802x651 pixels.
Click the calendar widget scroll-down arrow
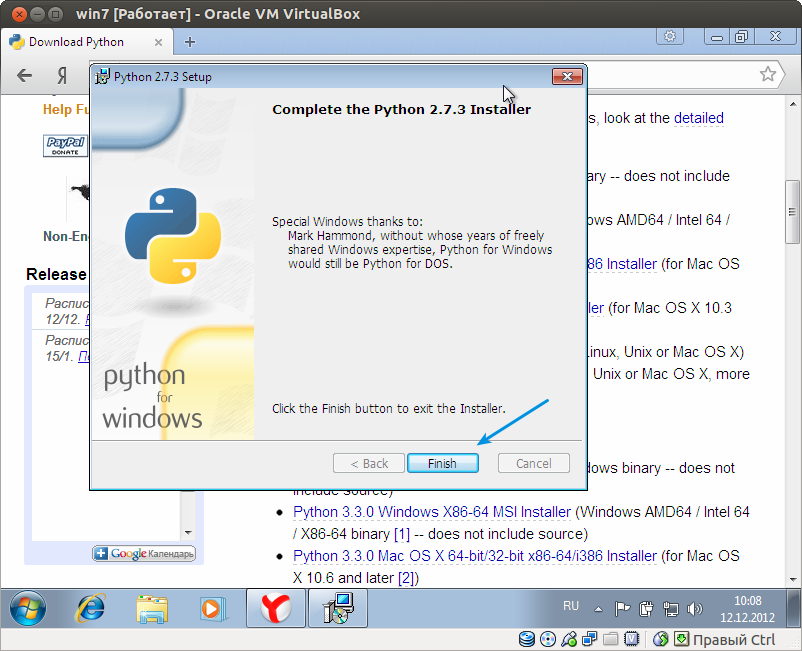(x=188, y=533)
